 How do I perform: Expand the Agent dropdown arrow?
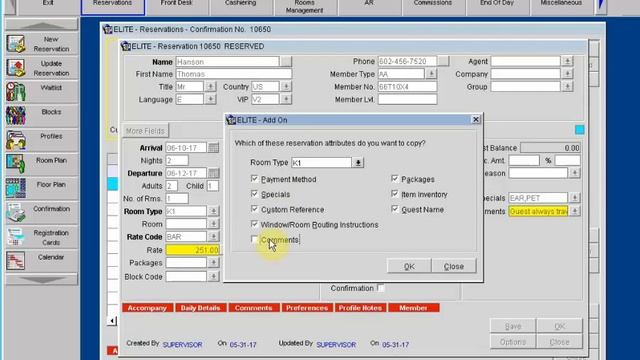point(567,61)
